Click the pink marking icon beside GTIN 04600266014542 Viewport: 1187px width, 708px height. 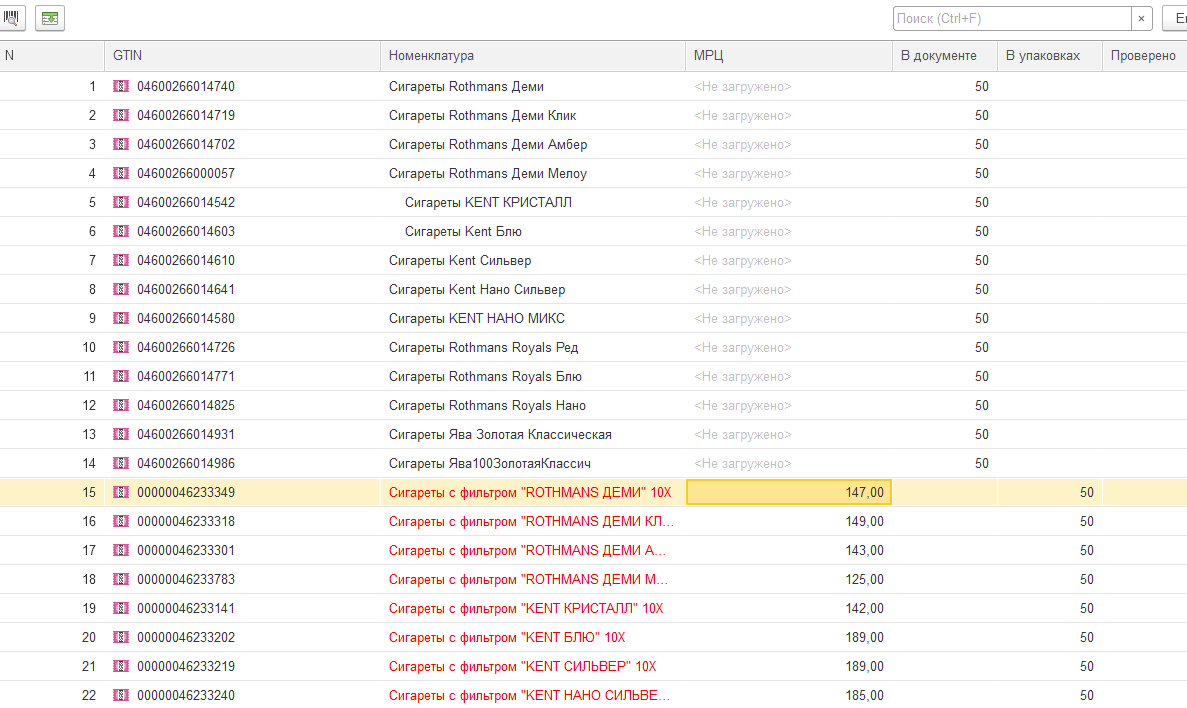[121, 203]
